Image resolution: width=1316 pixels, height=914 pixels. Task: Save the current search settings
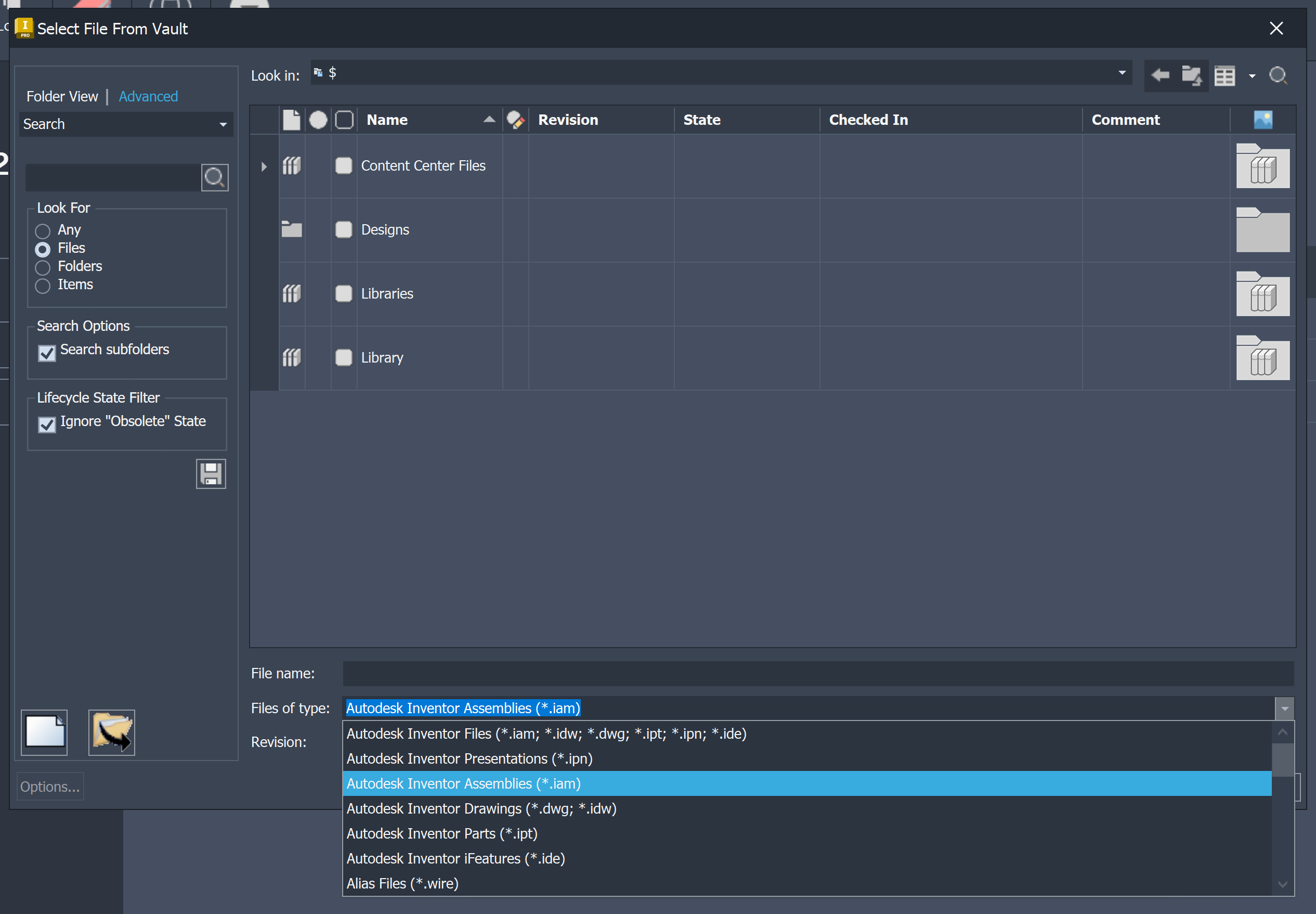pos(211,473)
